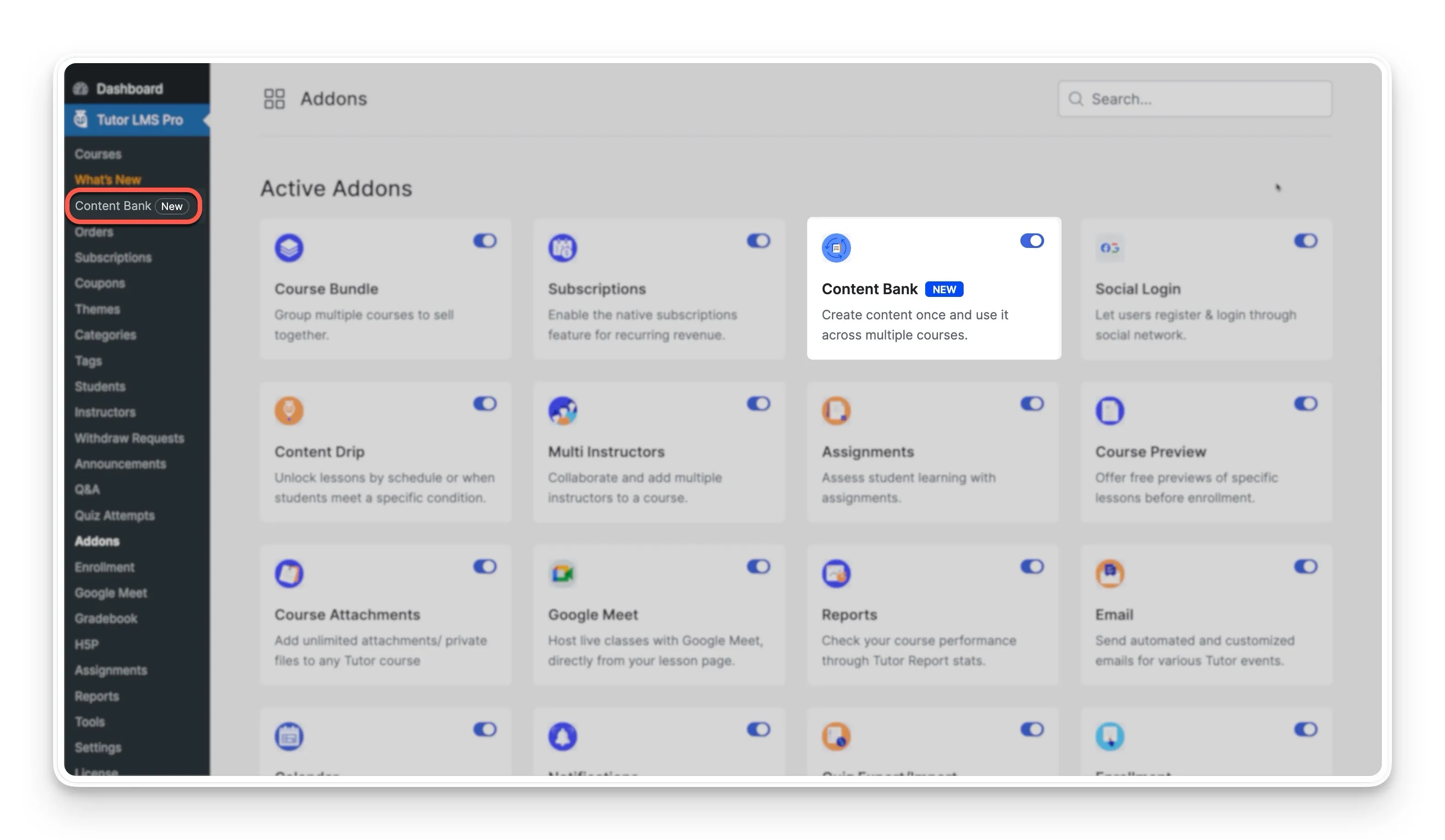
Task: Toggle the Calendar addon switch
Action: pos(485,729)
